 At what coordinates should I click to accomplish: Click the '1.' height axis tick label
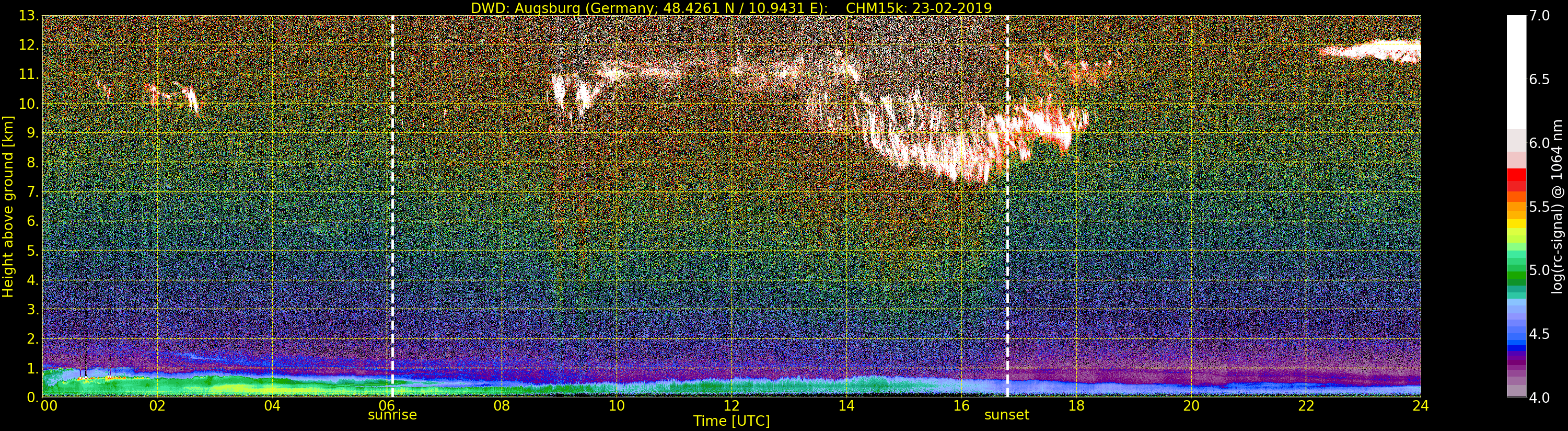click(33, 368)
